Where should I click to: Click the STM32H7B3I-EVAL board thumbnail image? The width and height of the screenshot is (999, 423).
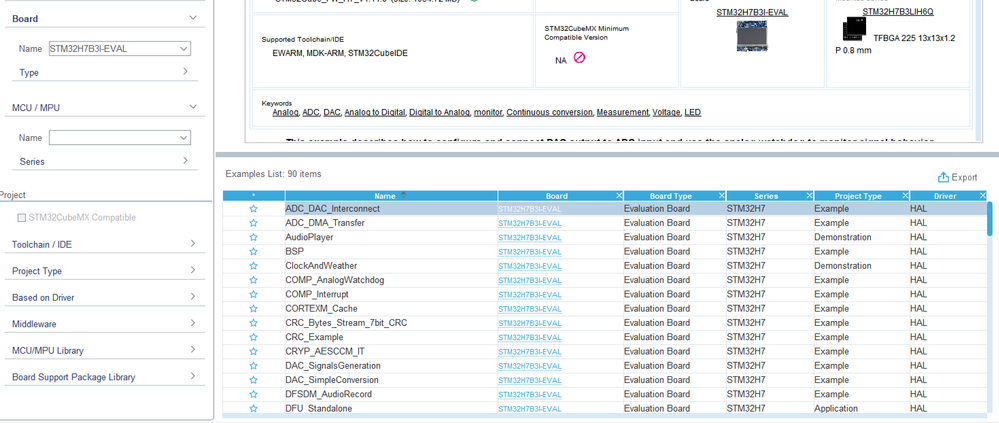coord(752,36)
